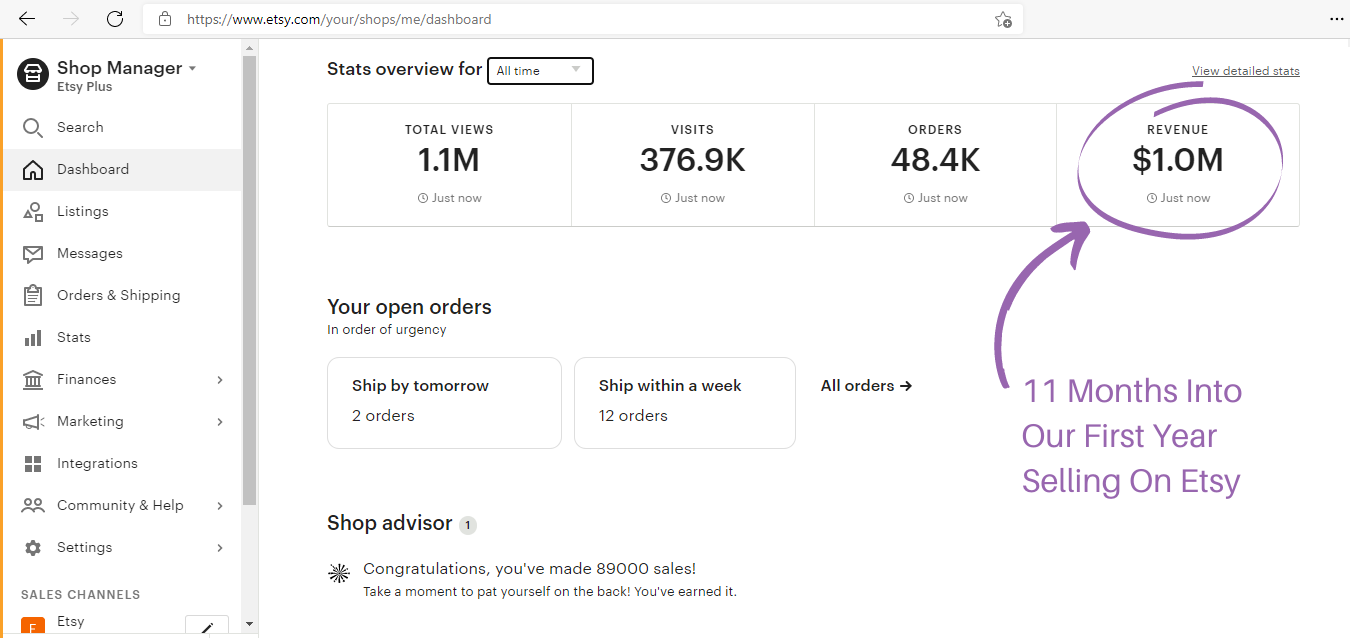Image resolution: width=1350 pixels, height=638 pixels.
Task: Open the All time period dropdown
Action: [540, 71]
